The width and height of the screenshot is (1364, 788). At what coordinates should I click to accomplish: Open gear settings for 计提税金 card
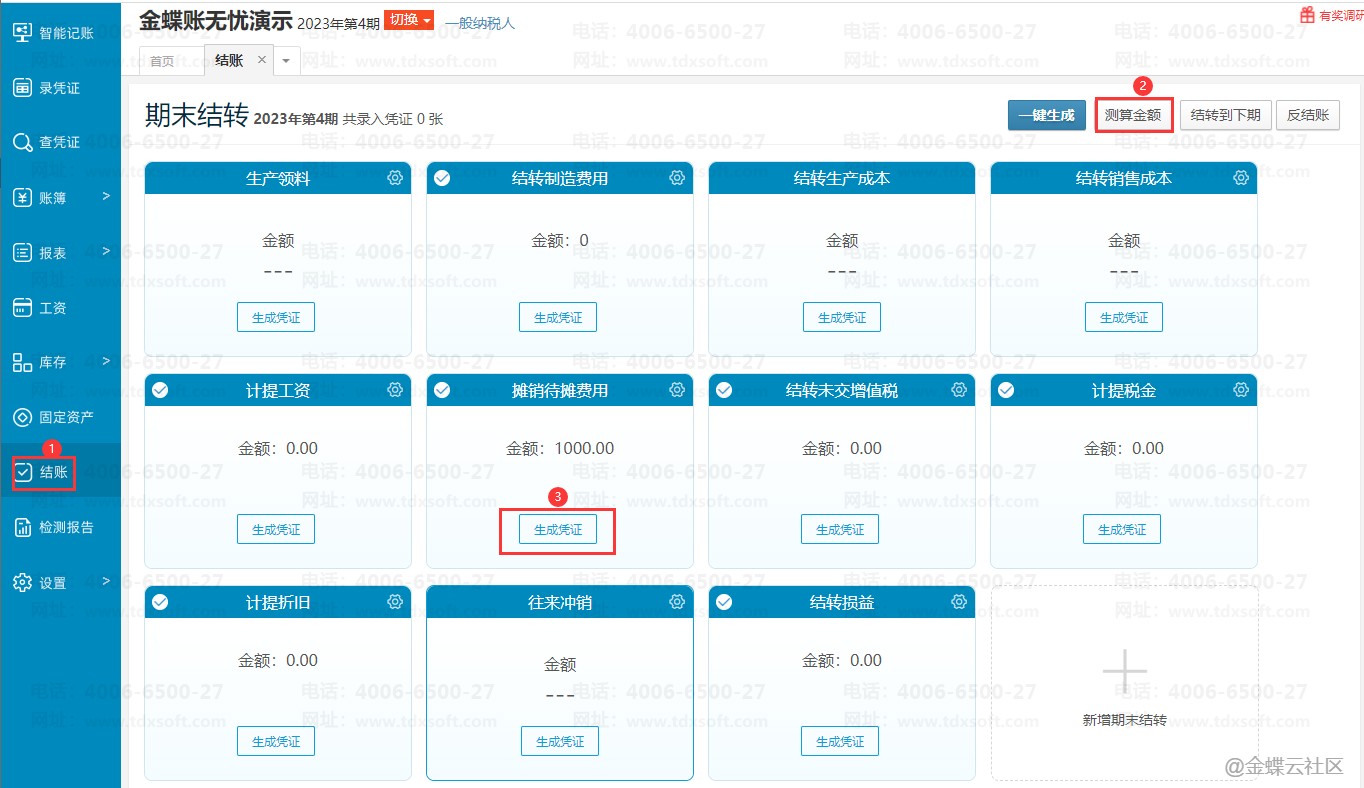1241,390
